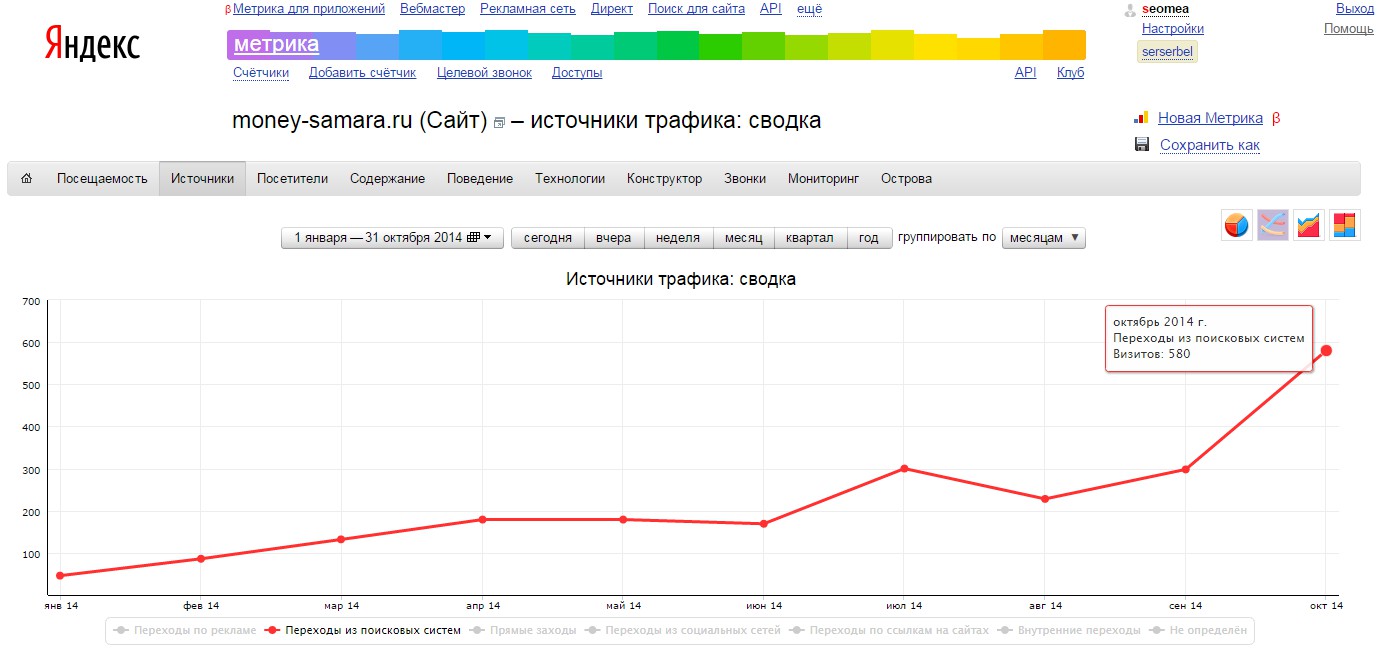Select the stacked area chart icon

tap(1308, 225)
